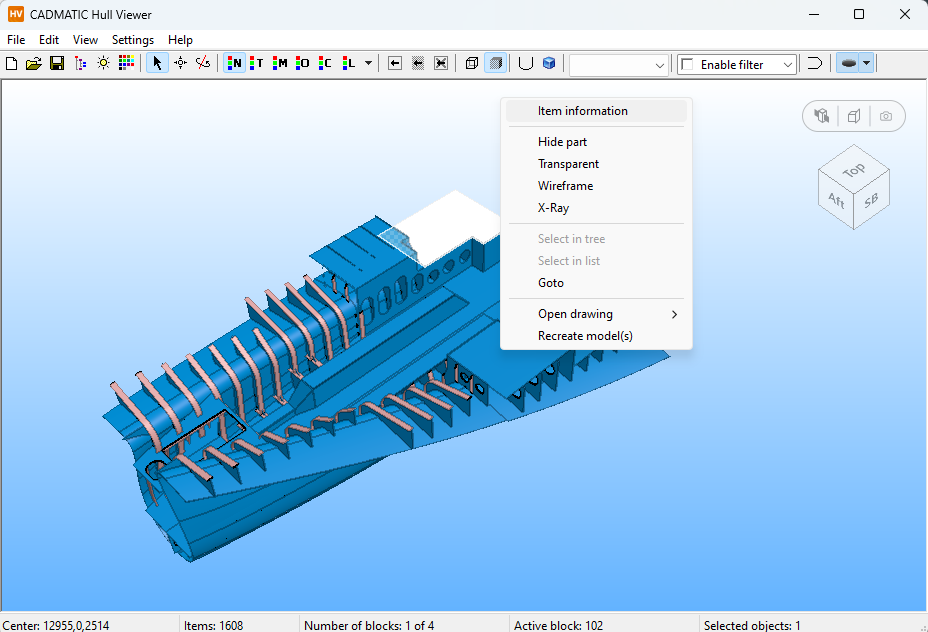Image resolution: width=928 pixels, height=632 pixels.
Task: Toggle the M color mode swatch button
Action: pos(280,63)
